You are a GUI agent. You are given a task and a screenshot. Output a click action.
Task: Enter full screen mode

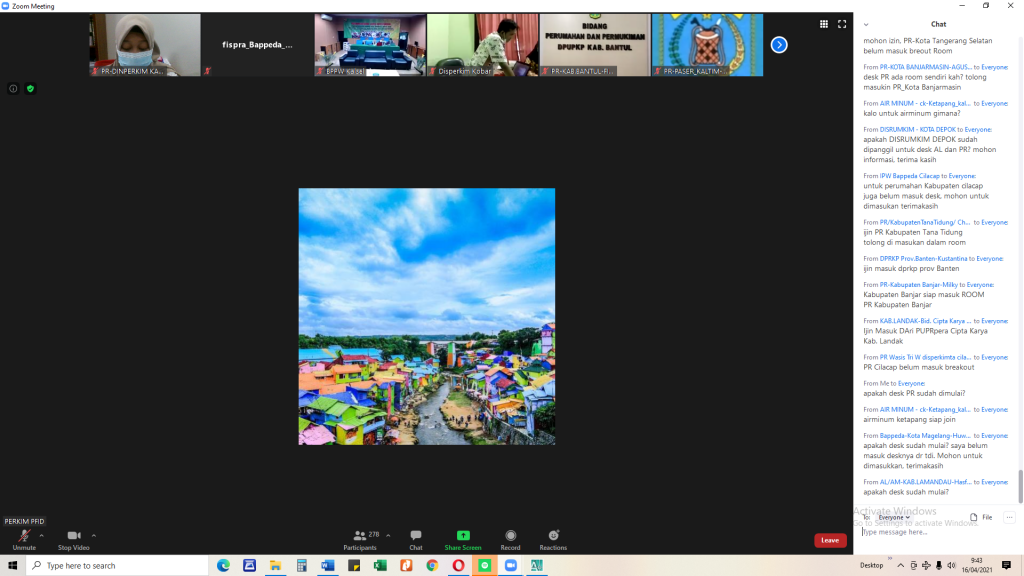842,24
